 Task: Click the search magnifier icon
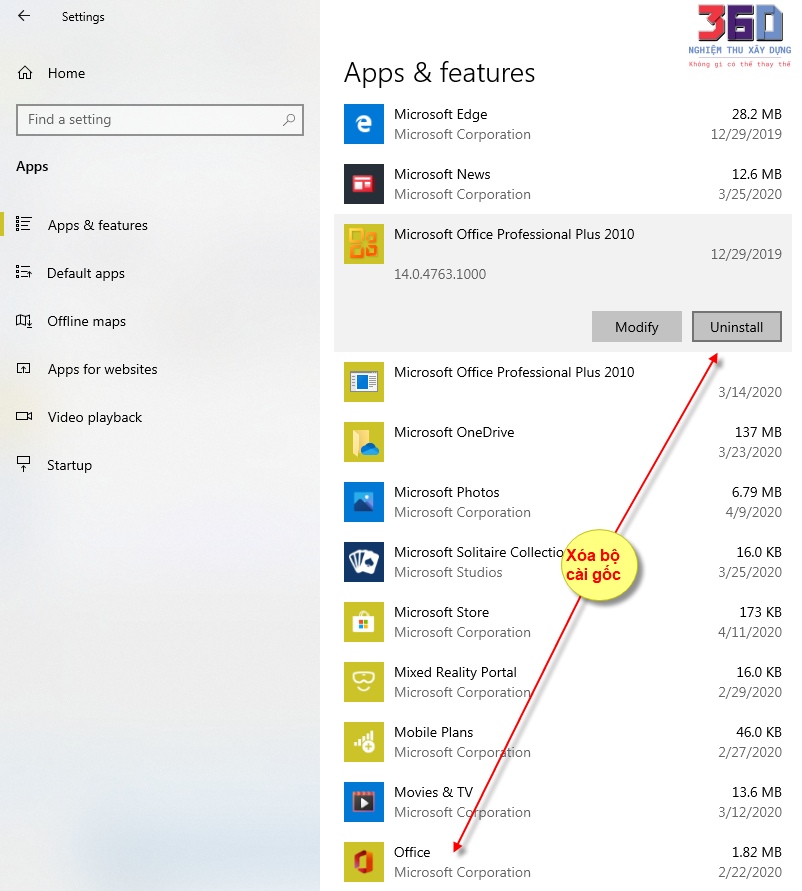pyautogui.click(x=289, y=119)
